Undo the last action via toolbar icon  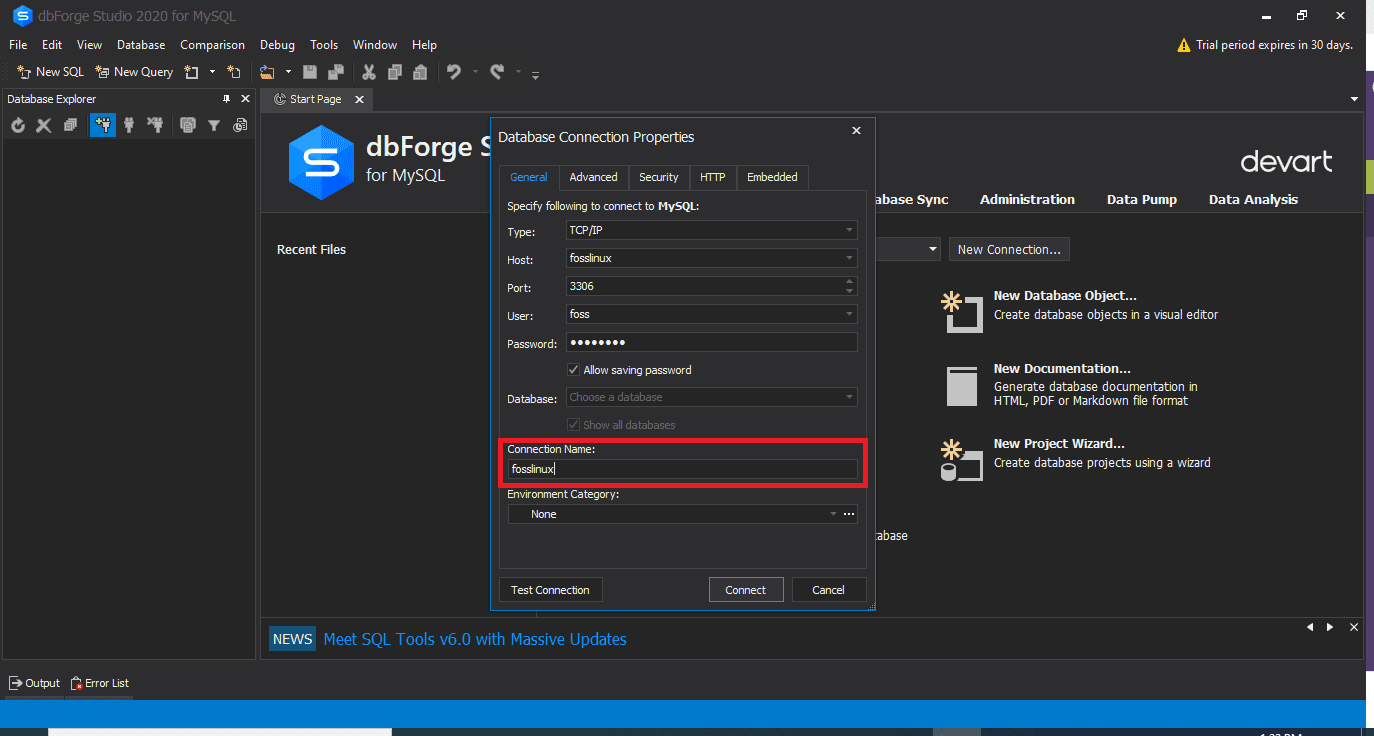pos(456,71)
